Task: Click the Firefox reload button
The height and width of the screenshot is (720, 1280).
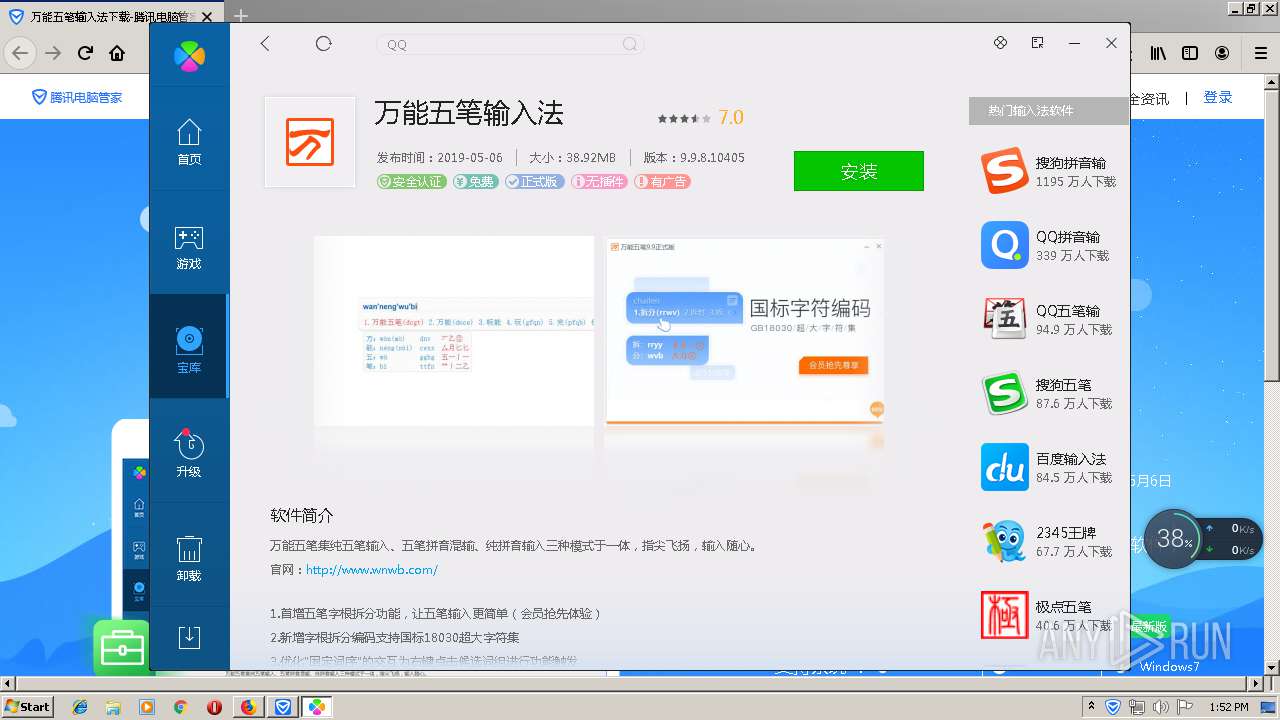Action: tap(86, 53)
